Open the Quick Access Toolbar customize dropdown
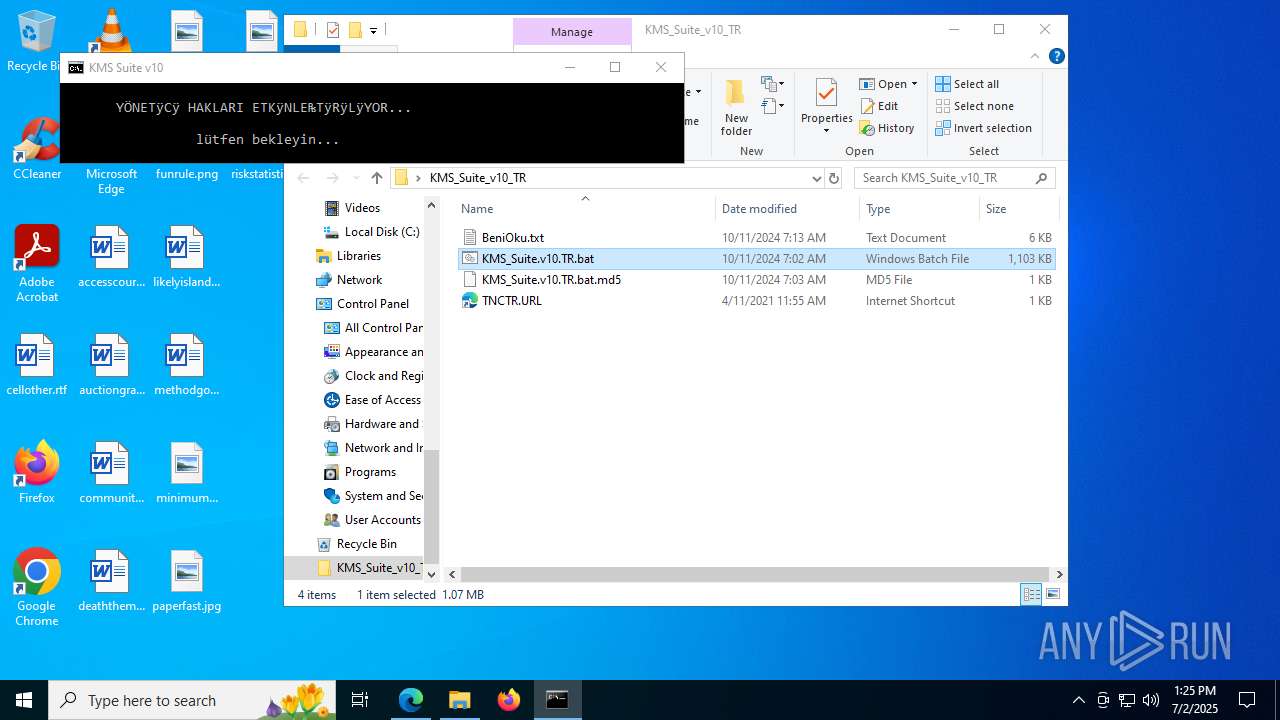1280x720 pixels. tap(373, 30)
